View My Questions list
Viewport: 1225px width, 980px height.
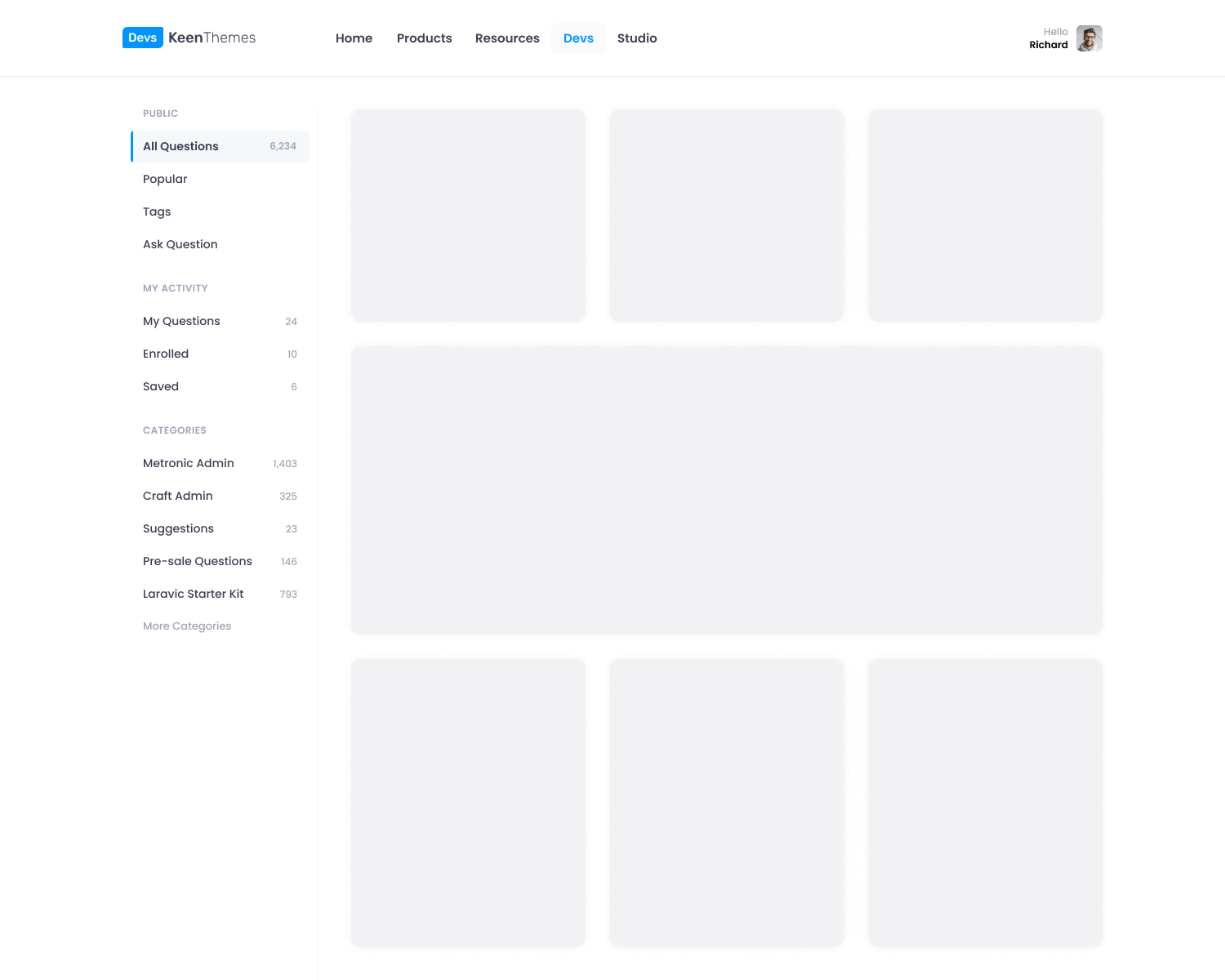point(181,321)
